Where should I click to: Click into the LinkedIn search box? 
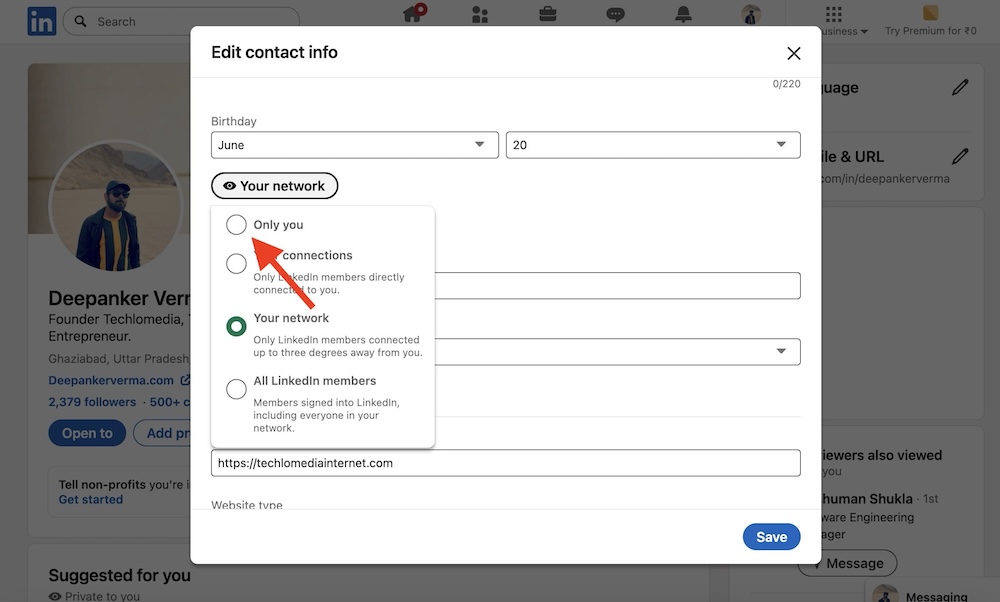click(x=181, y=22)
